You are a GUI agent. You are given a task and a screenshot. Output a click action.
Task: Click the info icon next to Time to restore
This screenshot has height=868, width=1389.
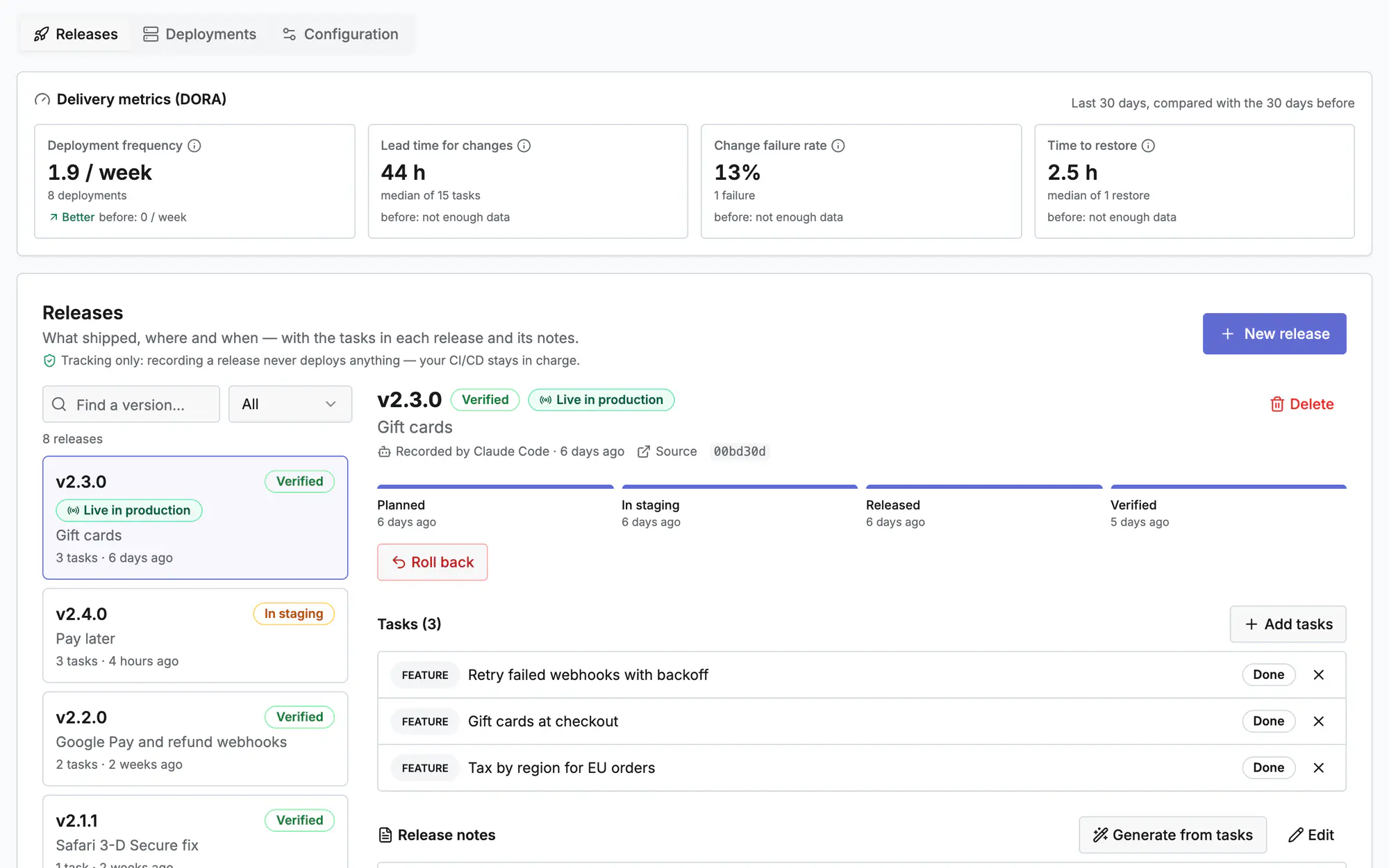1149,146
